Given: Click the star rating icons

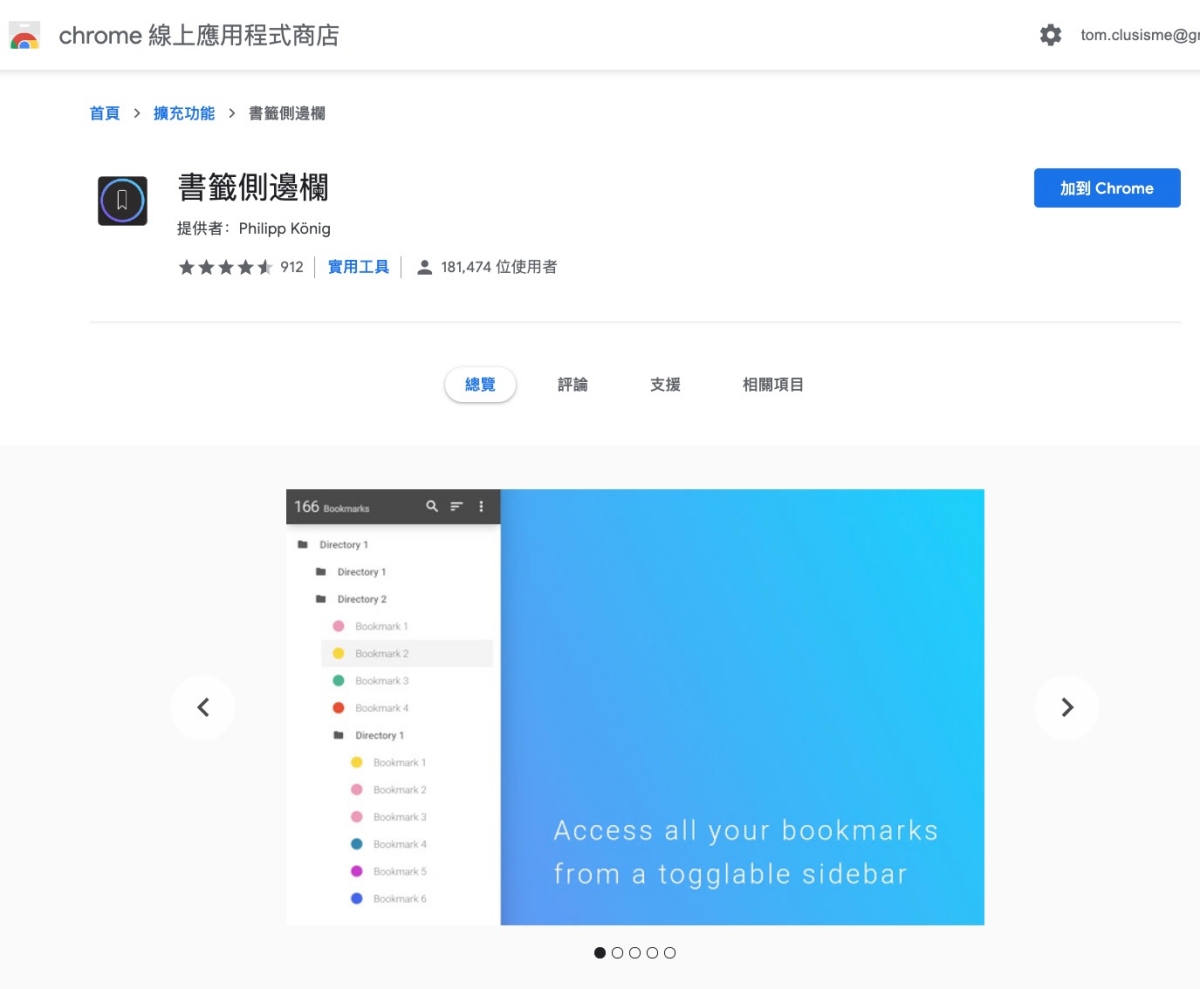Looking at the screenshot, I should click(x=226, y=267).
